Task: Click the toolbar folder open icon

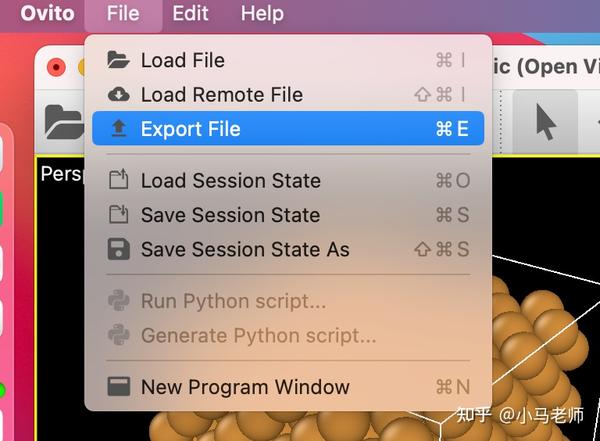Action: click(62, 122)
